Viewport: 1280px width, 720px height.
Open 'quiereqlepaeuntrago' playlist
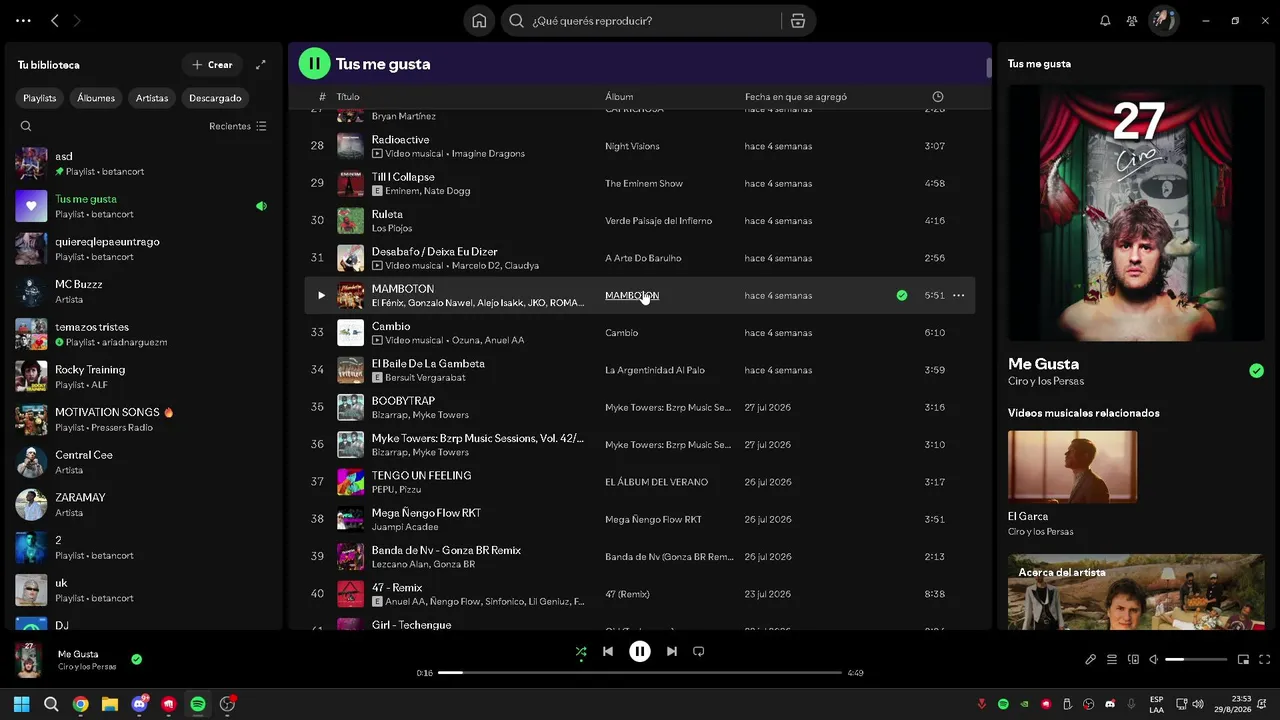[x=142, y=249]
